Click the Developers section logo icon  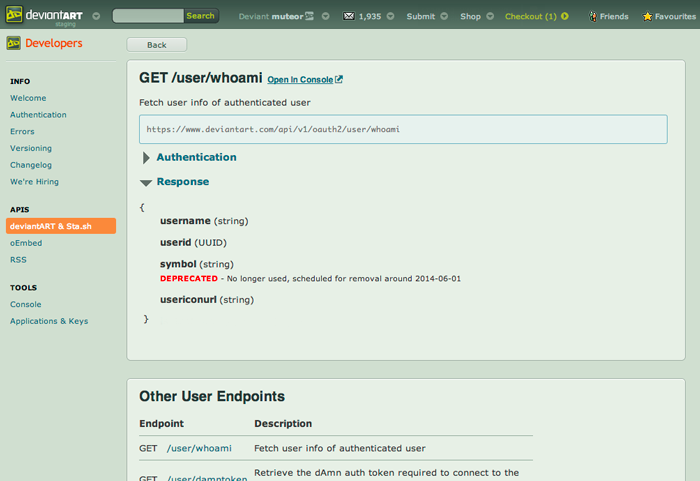pos(13,43)
